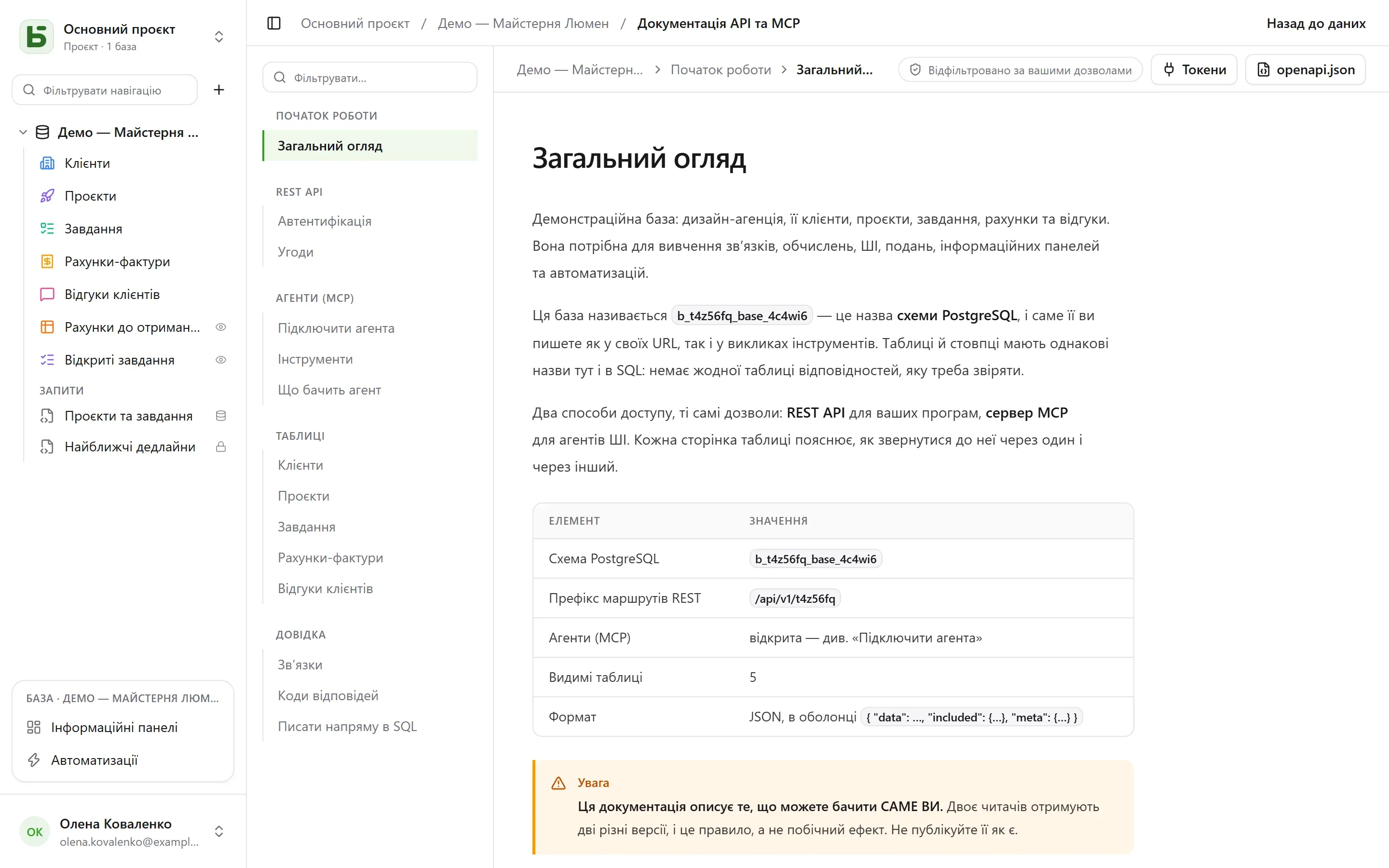
Task: Download openapi.json file
Action: point(1305,69)
